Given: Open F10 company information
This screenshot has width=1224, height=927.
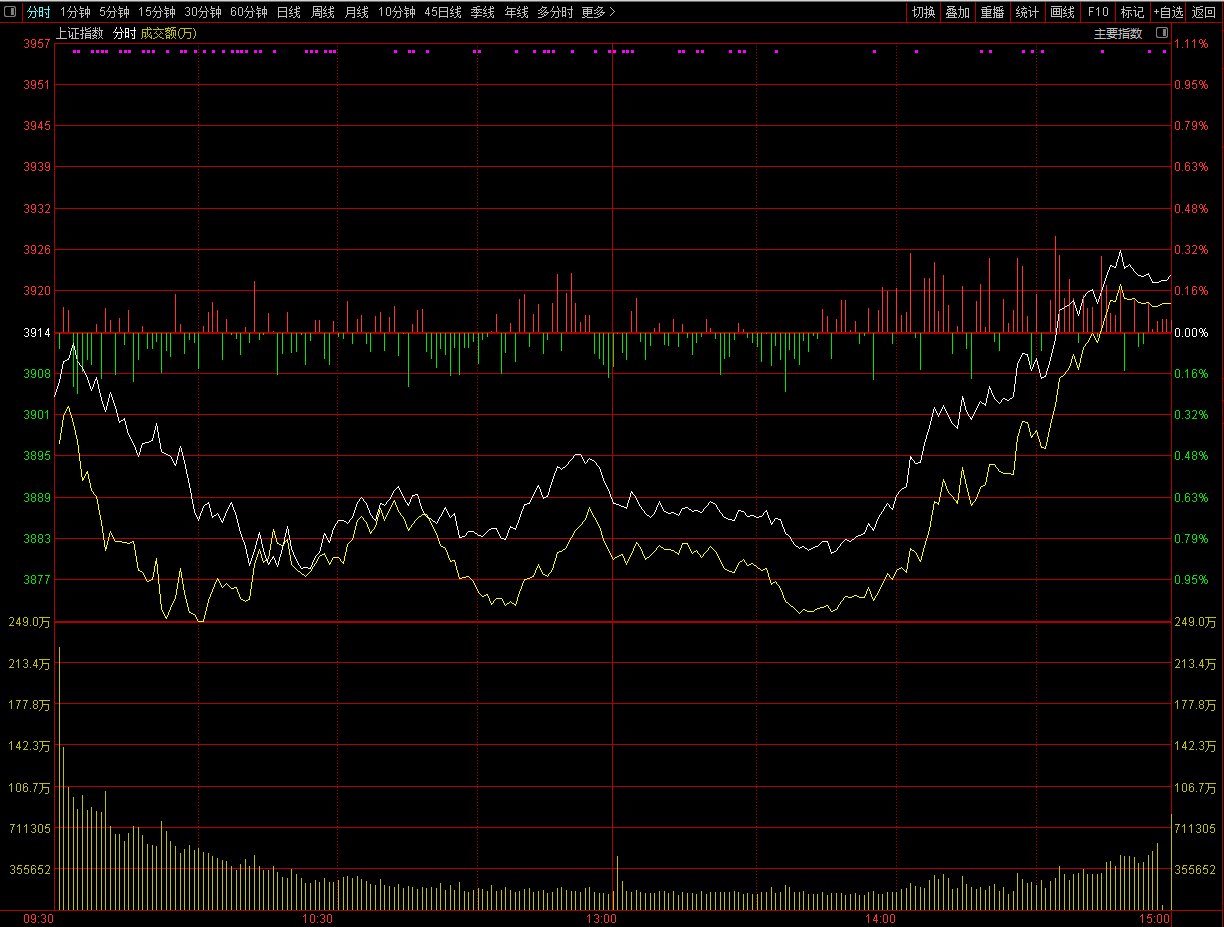Looking at the screenshot, I should [1098, 12].
